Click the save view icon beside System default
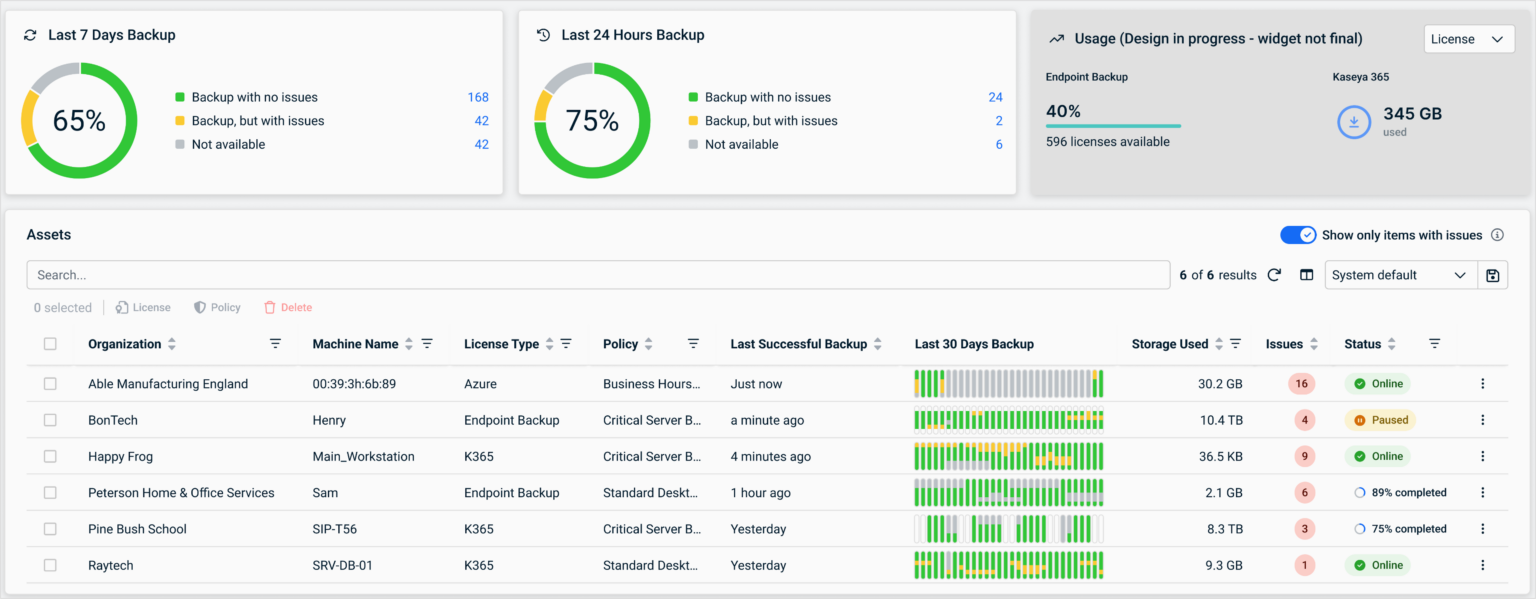Screen dimensions: 1536x599 pyautogui.click(x=1493, y=274)
